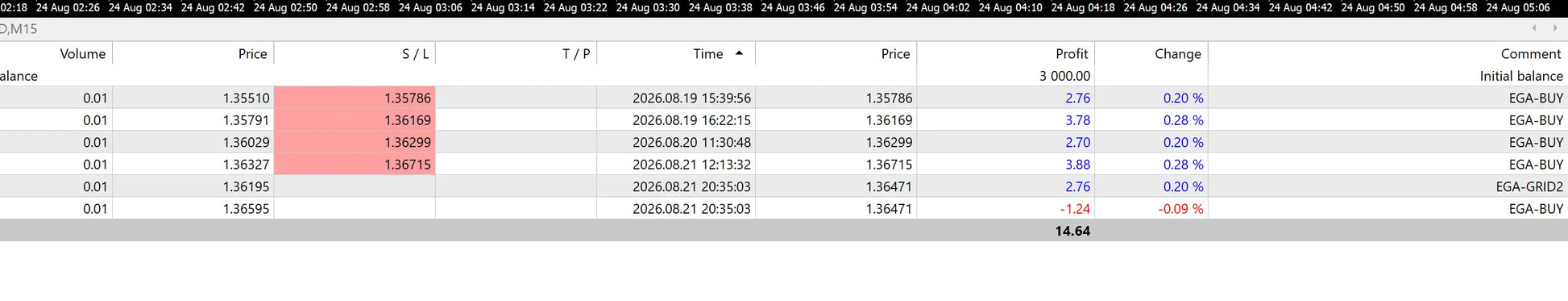Select the trade closed 2026.08.19 15:39:56
The width and height of the screenshot is (1568, 301).
(x=784, y=98)
